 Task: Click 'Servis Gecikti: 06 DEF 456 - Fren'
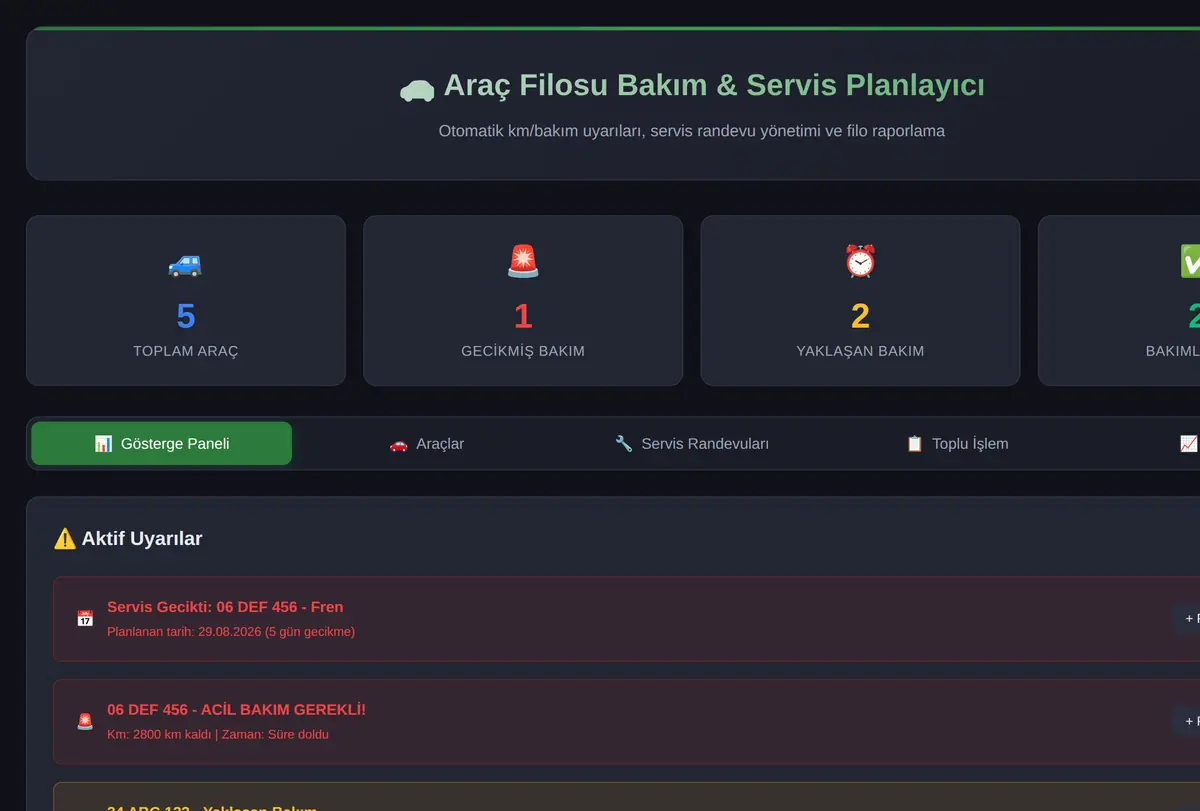pyautogui.click(x=225, y=607)
